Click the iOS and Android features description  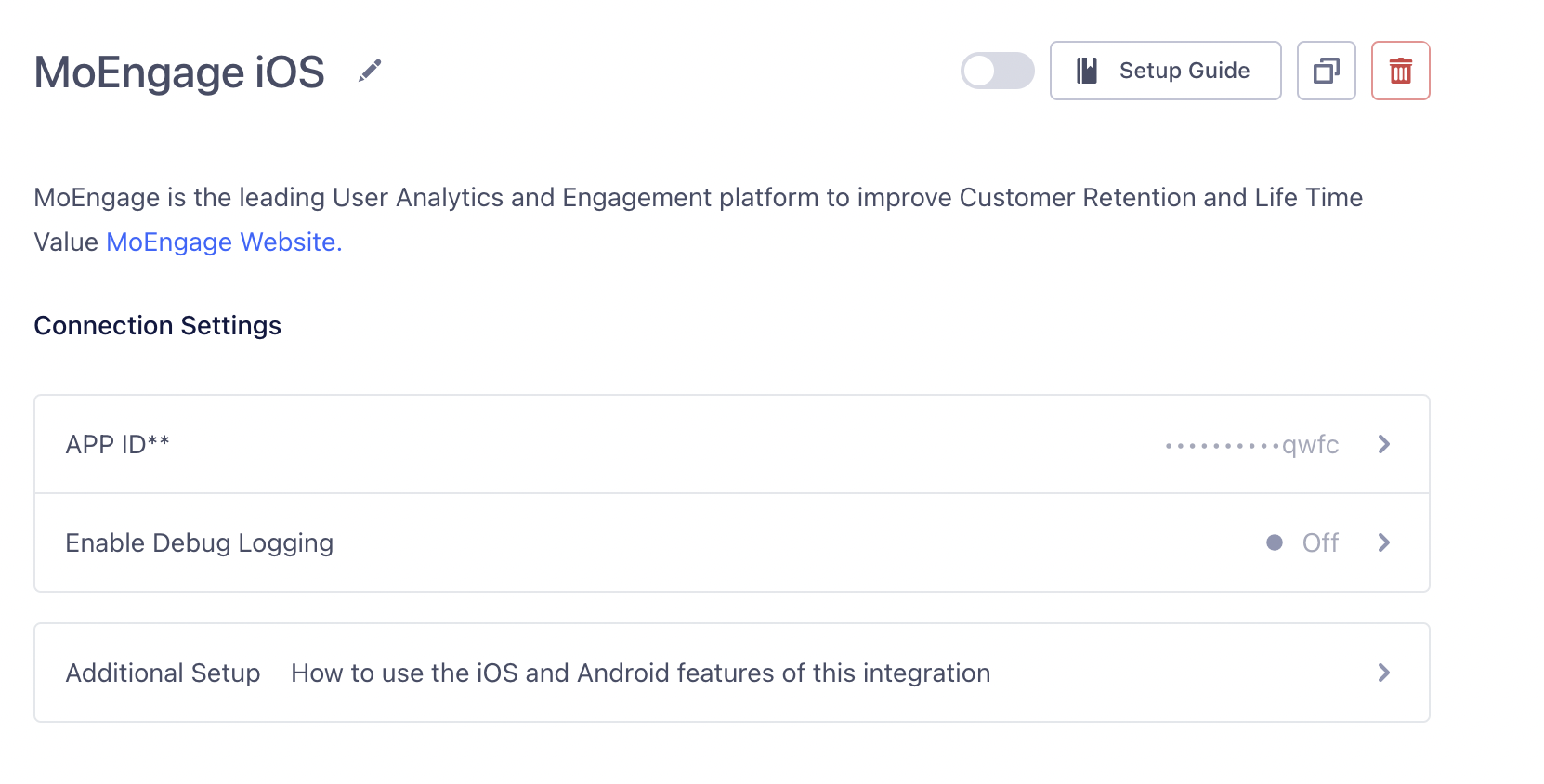(640, 673)
